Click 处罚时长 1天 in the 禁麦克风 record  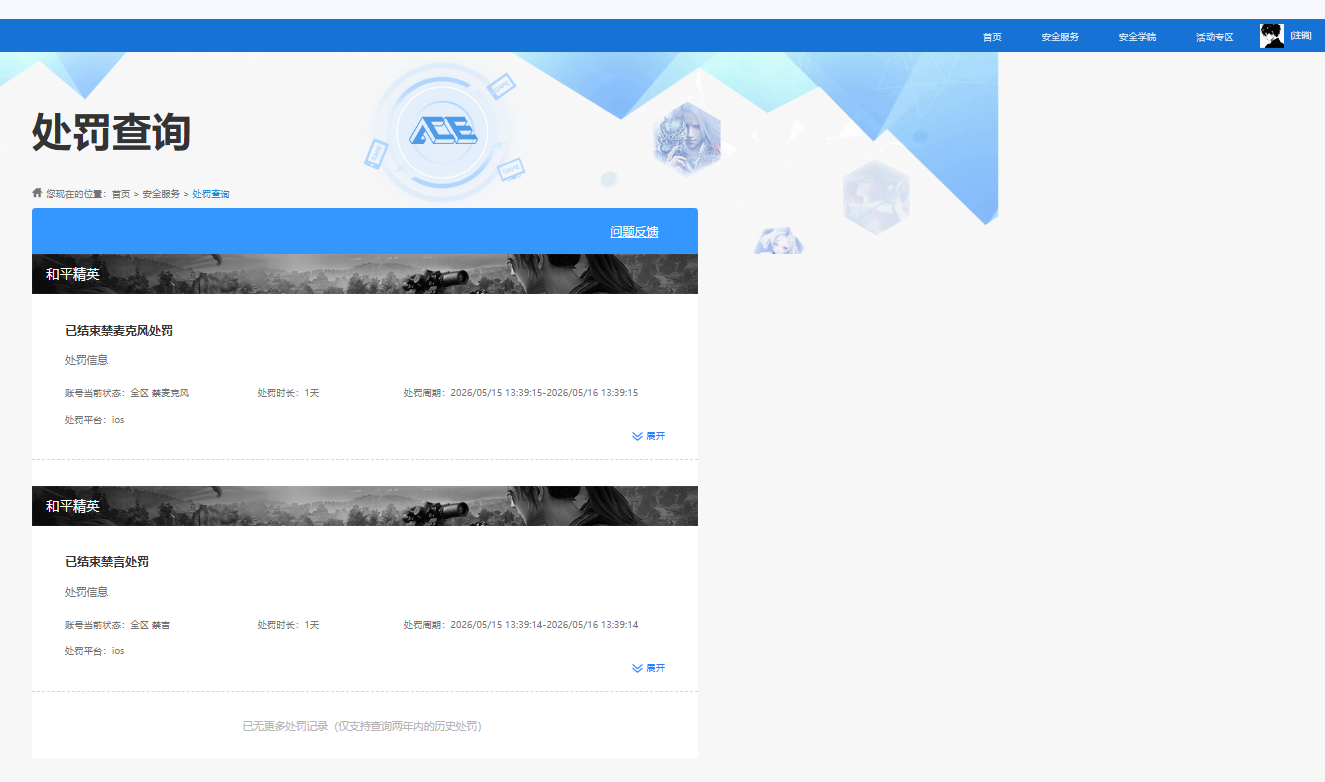pyautogui.click(x=288, y=393)
